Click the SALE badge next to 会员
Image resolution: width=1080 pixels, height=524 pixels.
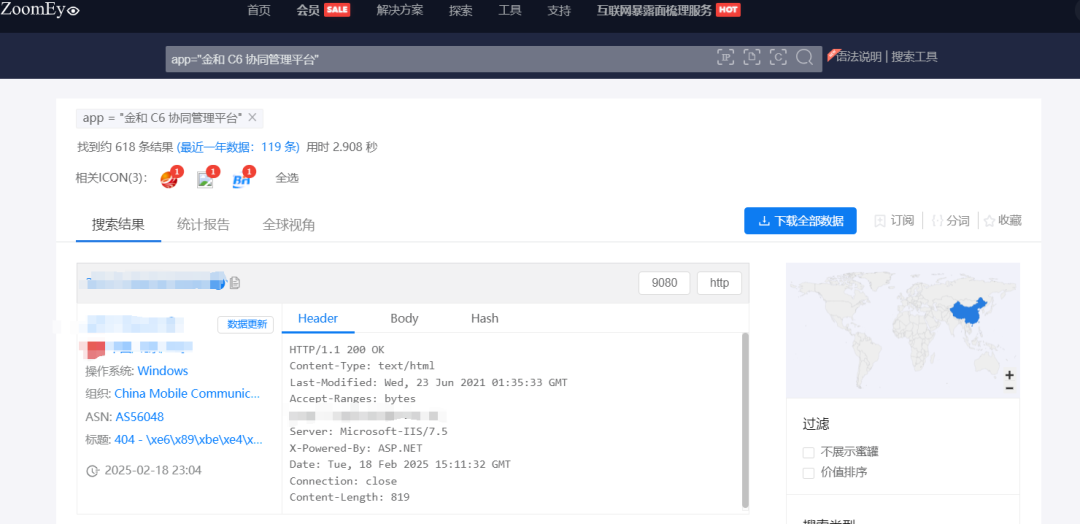pos(337,10)
